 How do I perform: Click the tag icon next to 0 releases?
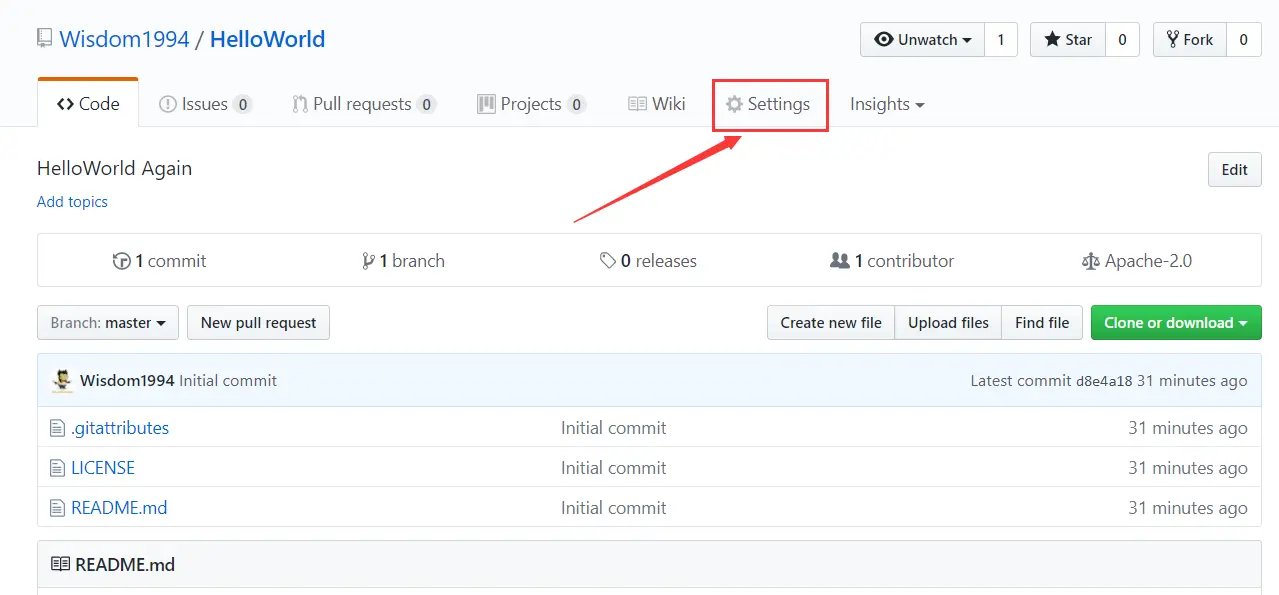tap(608, 261)
